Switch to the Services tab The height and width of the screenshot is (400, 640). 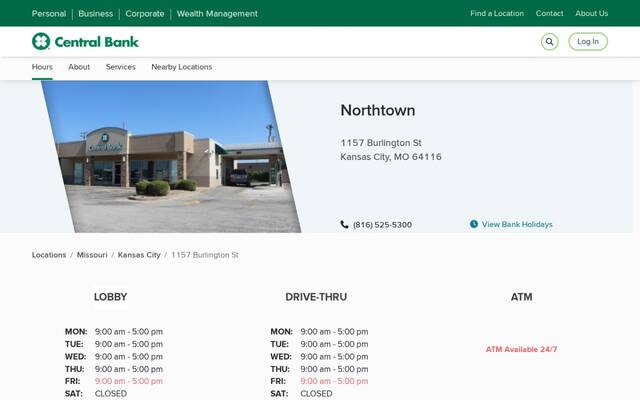120,67
